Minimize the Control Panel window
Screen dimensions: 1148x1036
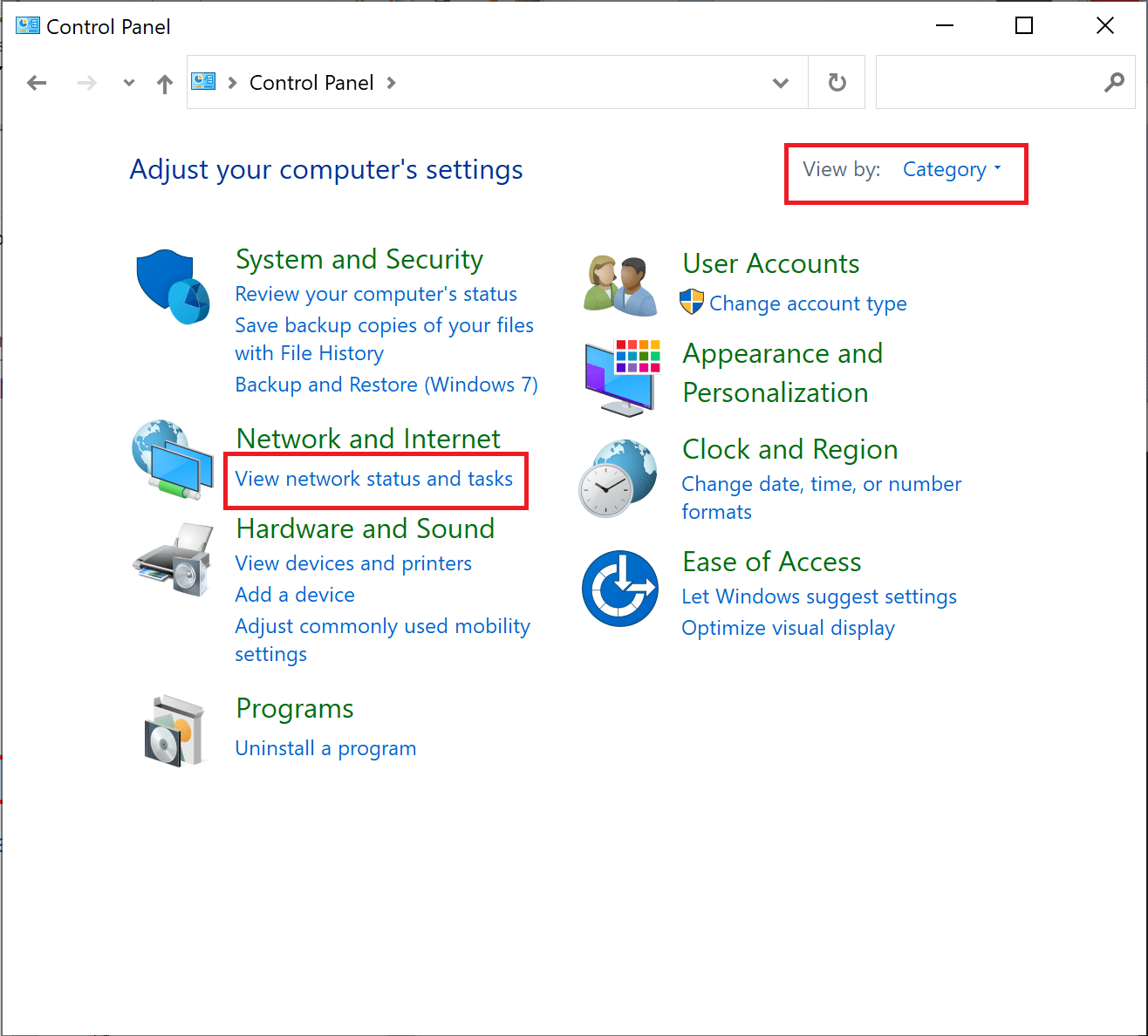[x=945, y=25]
